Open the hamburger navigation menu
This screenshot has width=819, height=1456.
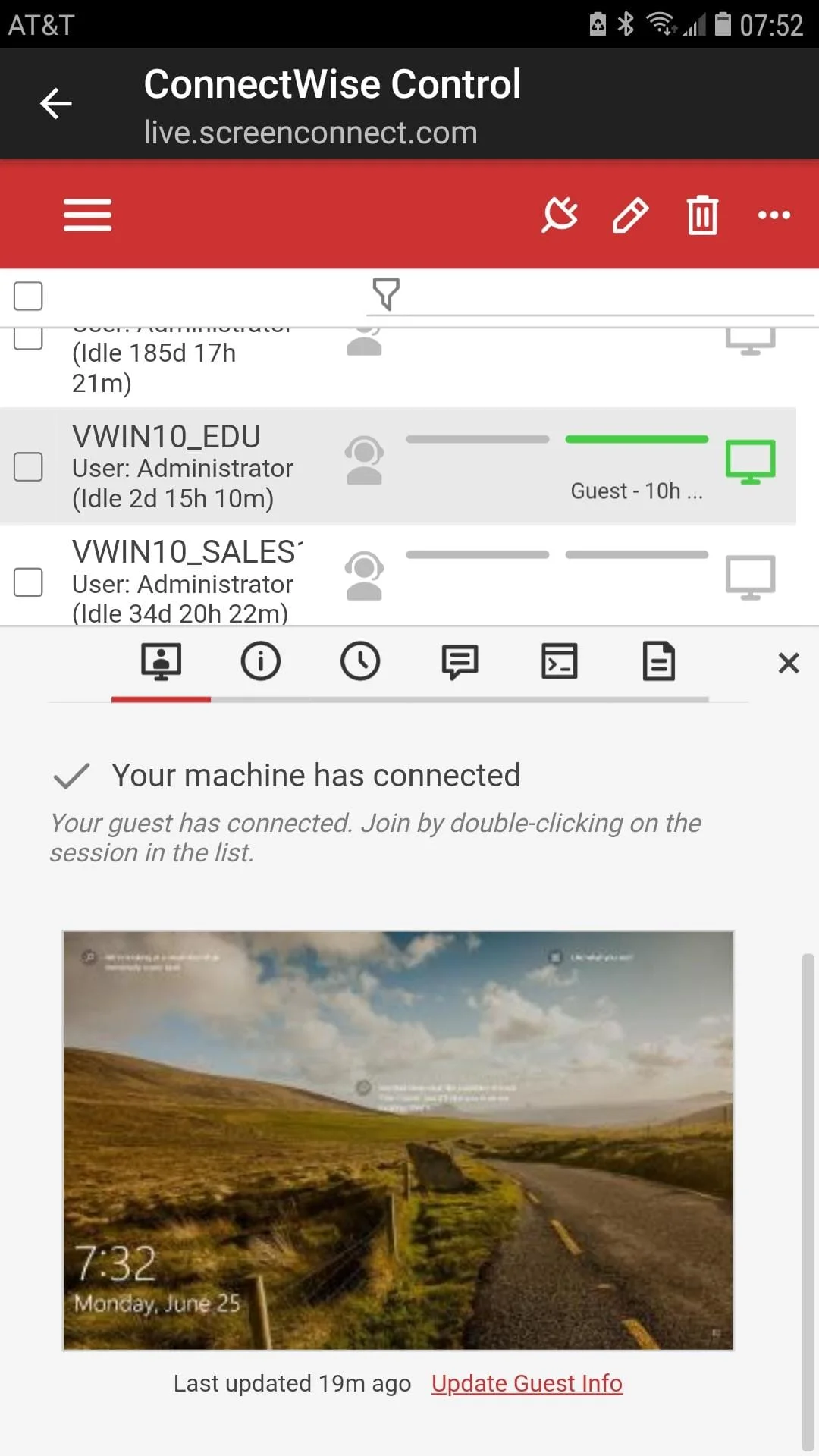[87, 215]
